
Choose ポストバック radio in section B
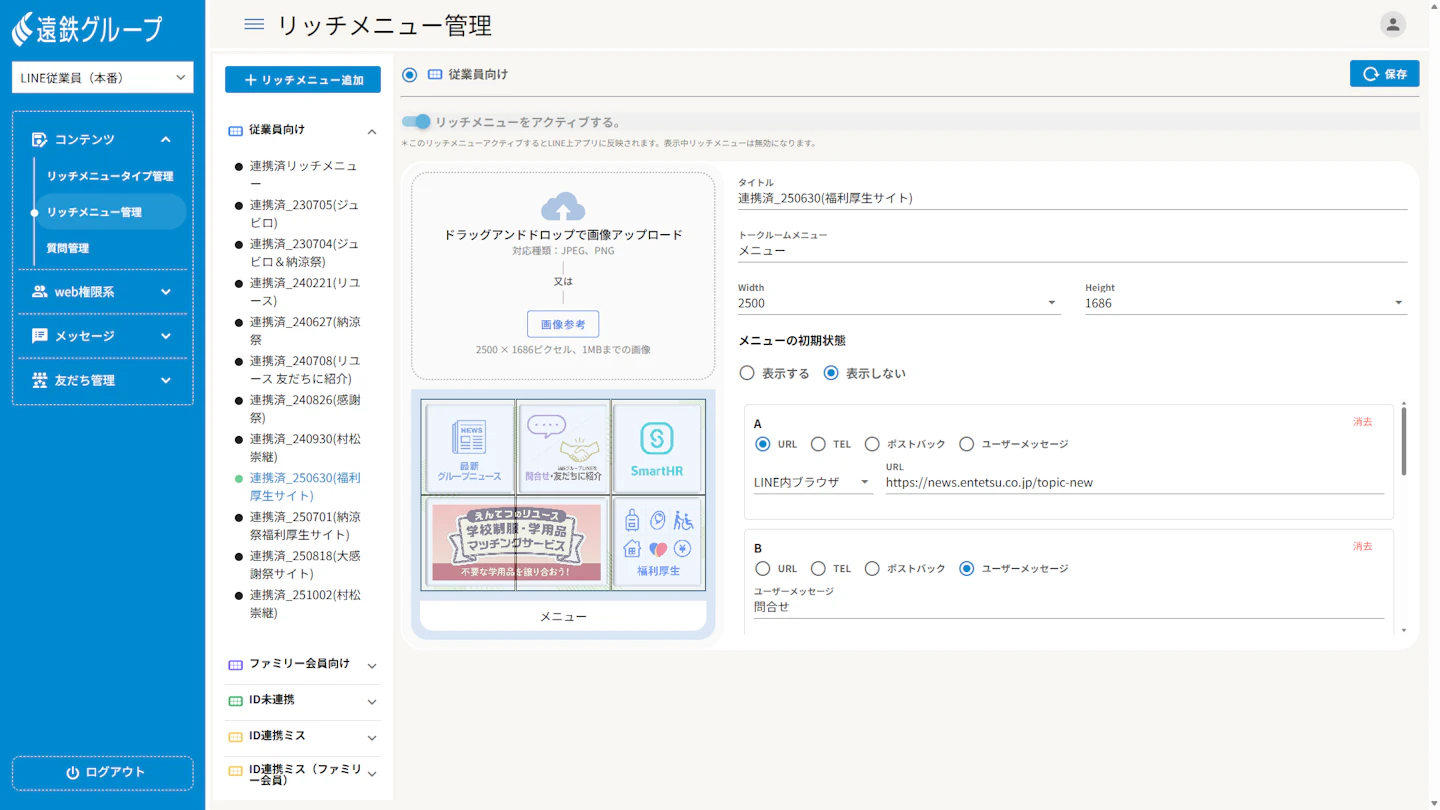872,569
